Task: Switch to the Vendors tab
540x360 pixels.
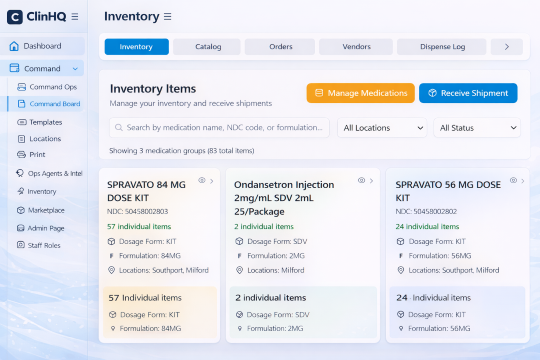Action: 356,47
